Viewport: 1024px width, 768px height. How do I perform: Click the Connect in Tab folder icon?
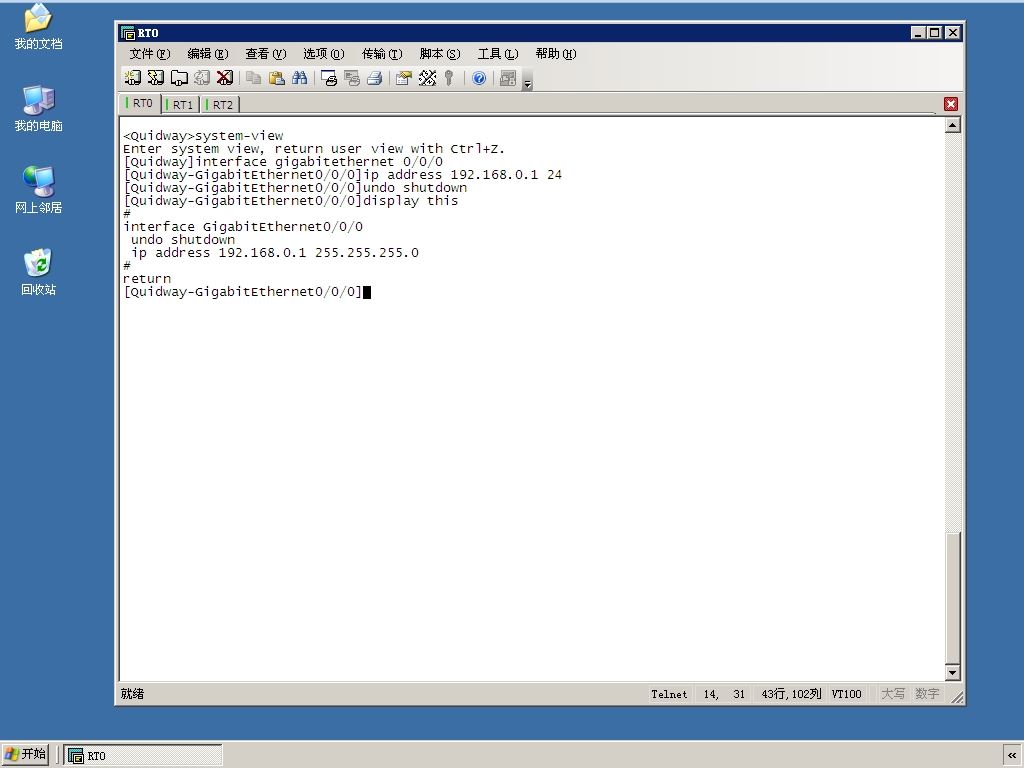click(179, 78)
